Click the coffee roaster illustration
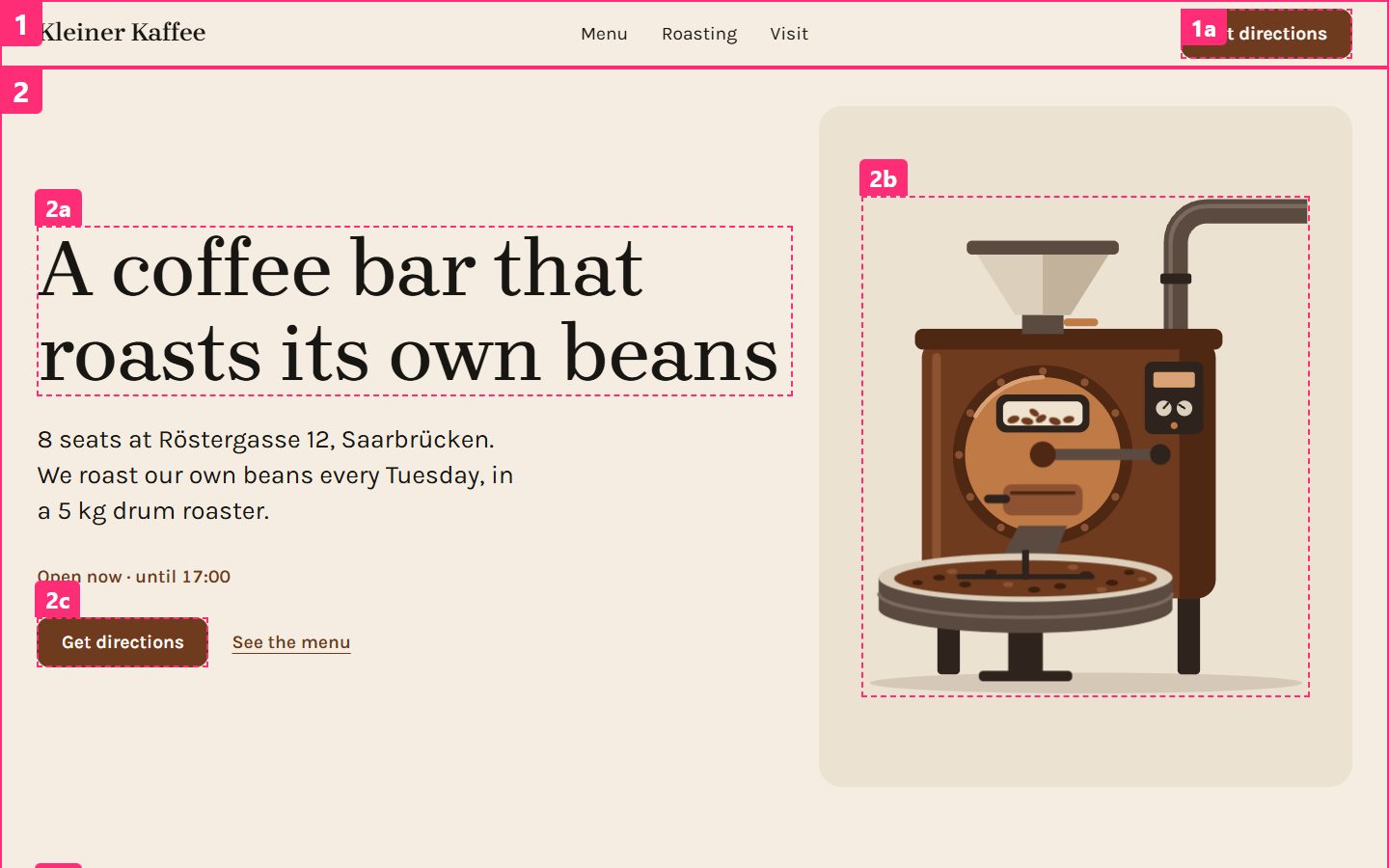Image resolution: width=1389 pixels, height=868 pixels. pyautogui.click(x=1085, y=447)
